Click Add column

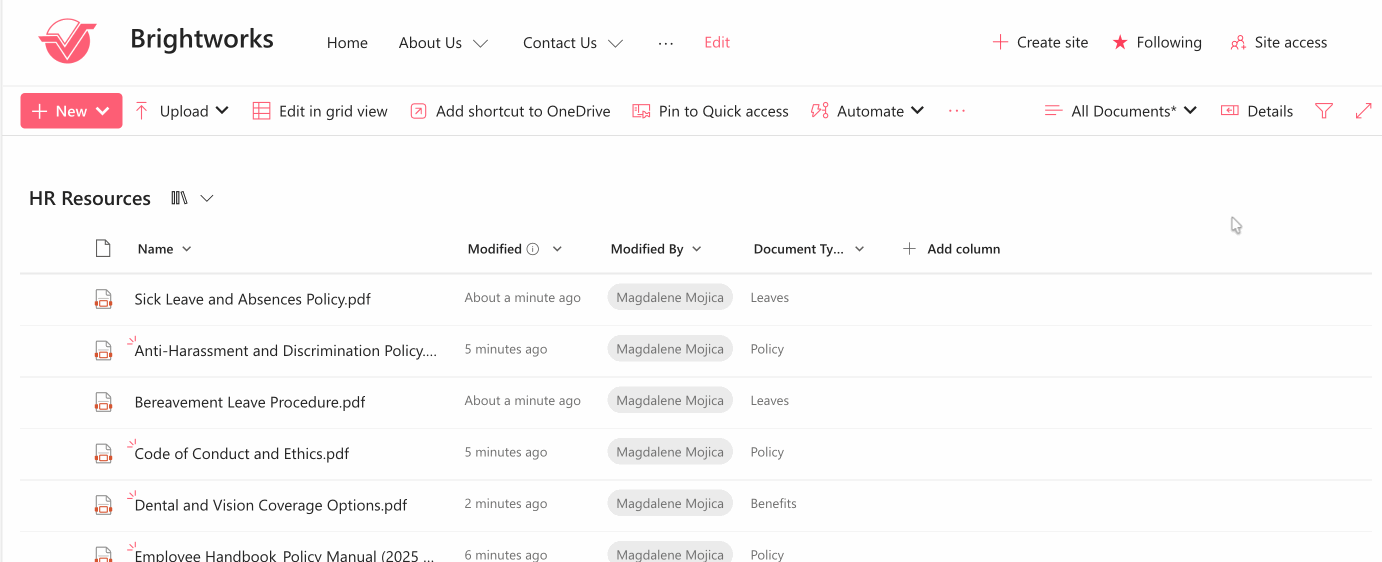951,249
